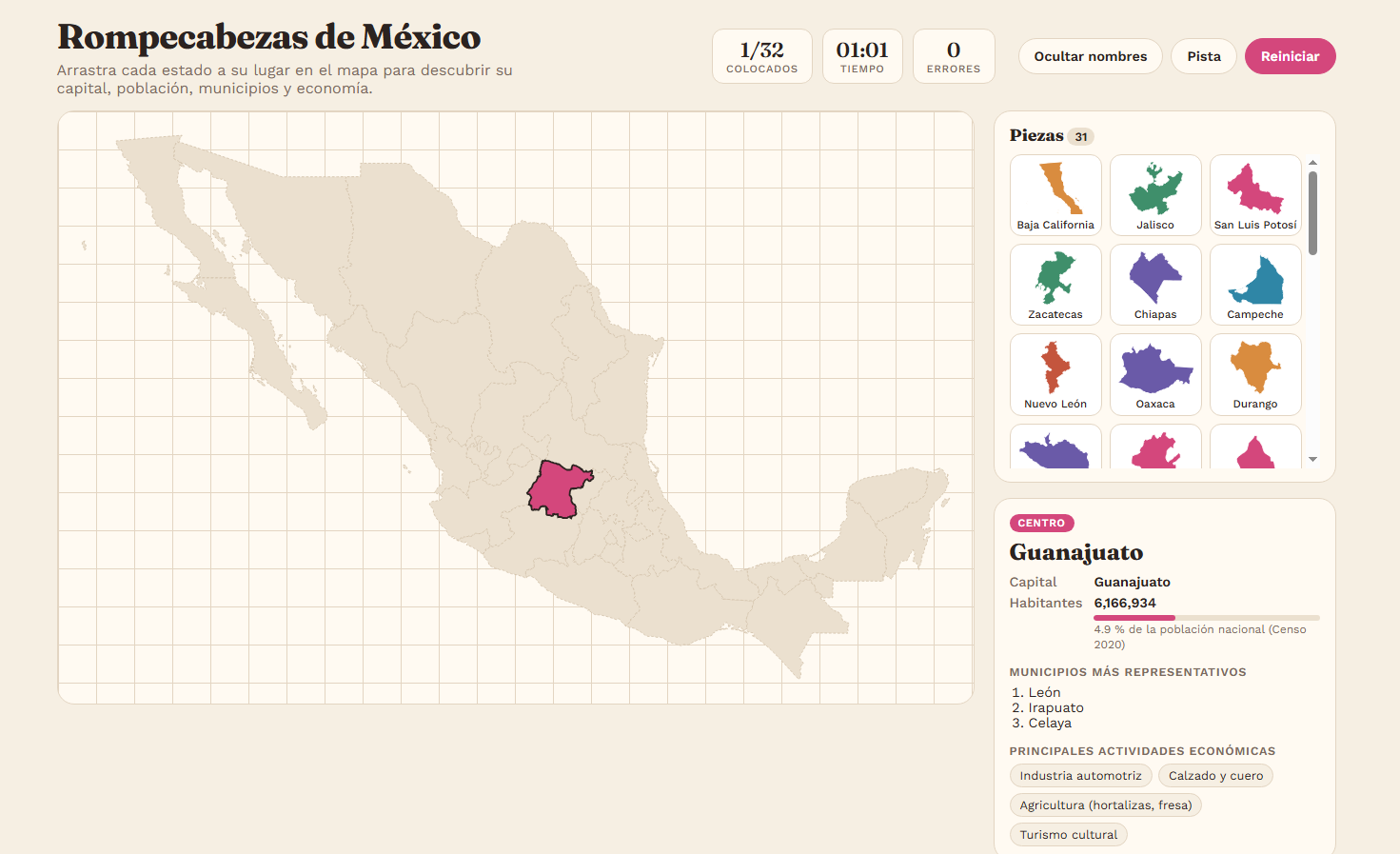This screenshot has height=854, width=1400.
Task: Choose the San Luis Potosí piece
Action: click(1255, 195)
